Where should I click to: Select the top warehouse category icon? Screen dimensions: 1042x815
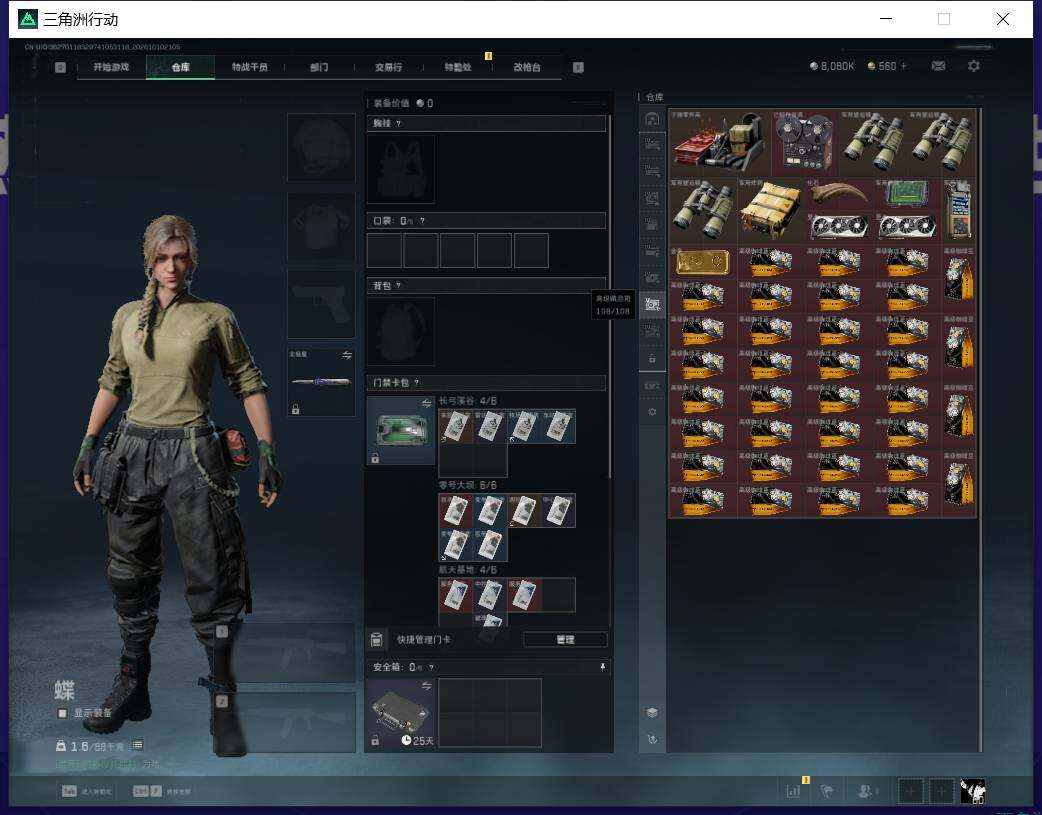(652, 119)
